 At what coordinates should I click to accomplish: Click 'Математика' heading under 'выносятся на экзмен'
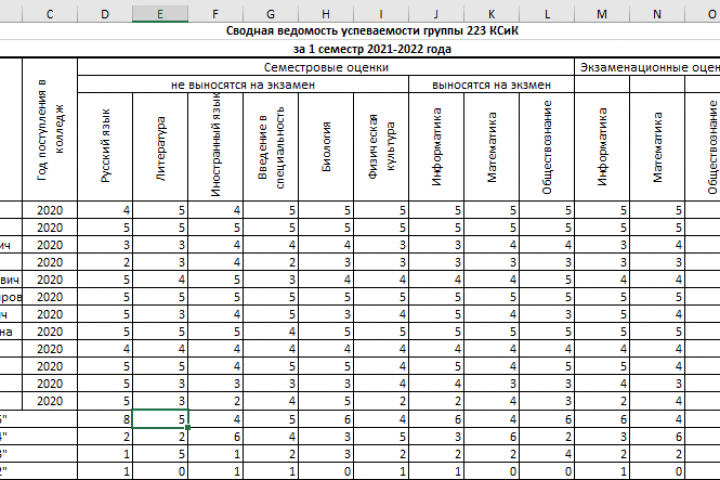tap(492, 147)
